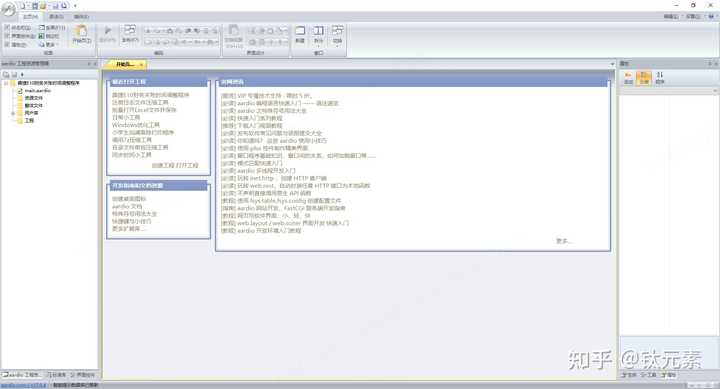Close the start page document tab
Screen dimensions: 720x389
141,65
